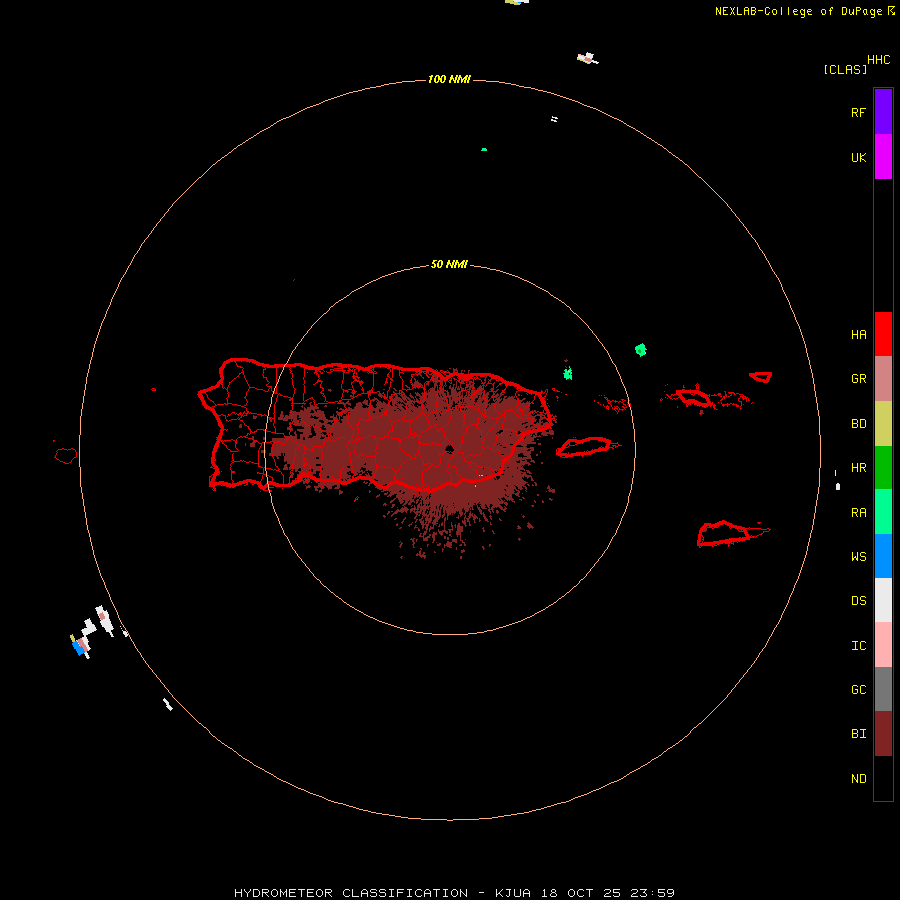Screen dimensions: 900x900
Task: Click the WS blue legend swatch
Action: (x=883, y=556)
